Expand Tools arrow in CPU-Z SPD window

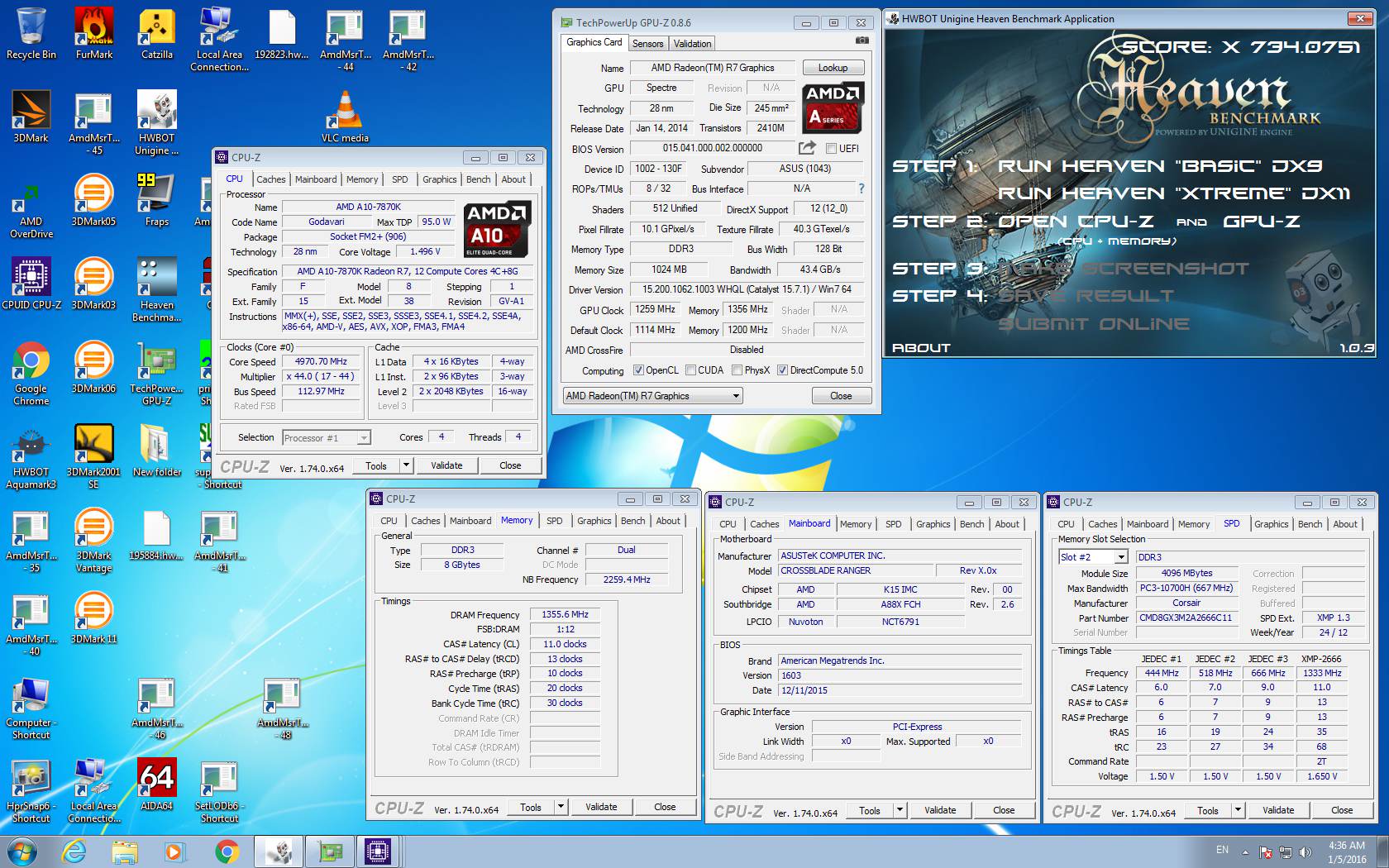pos(1238,810)
